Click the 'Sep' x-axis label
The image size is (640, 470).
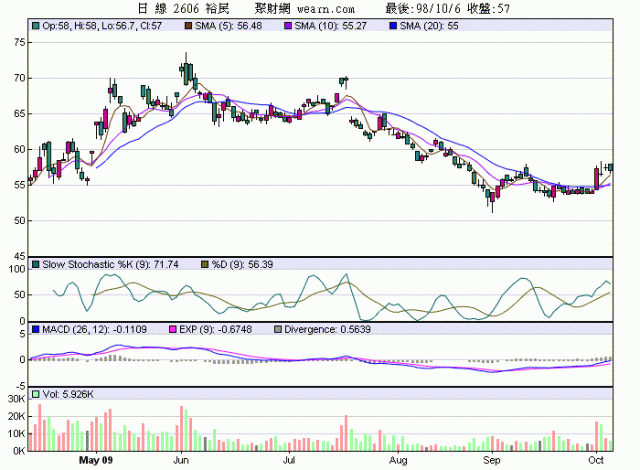pyautogui.click(x=491, y=461)
